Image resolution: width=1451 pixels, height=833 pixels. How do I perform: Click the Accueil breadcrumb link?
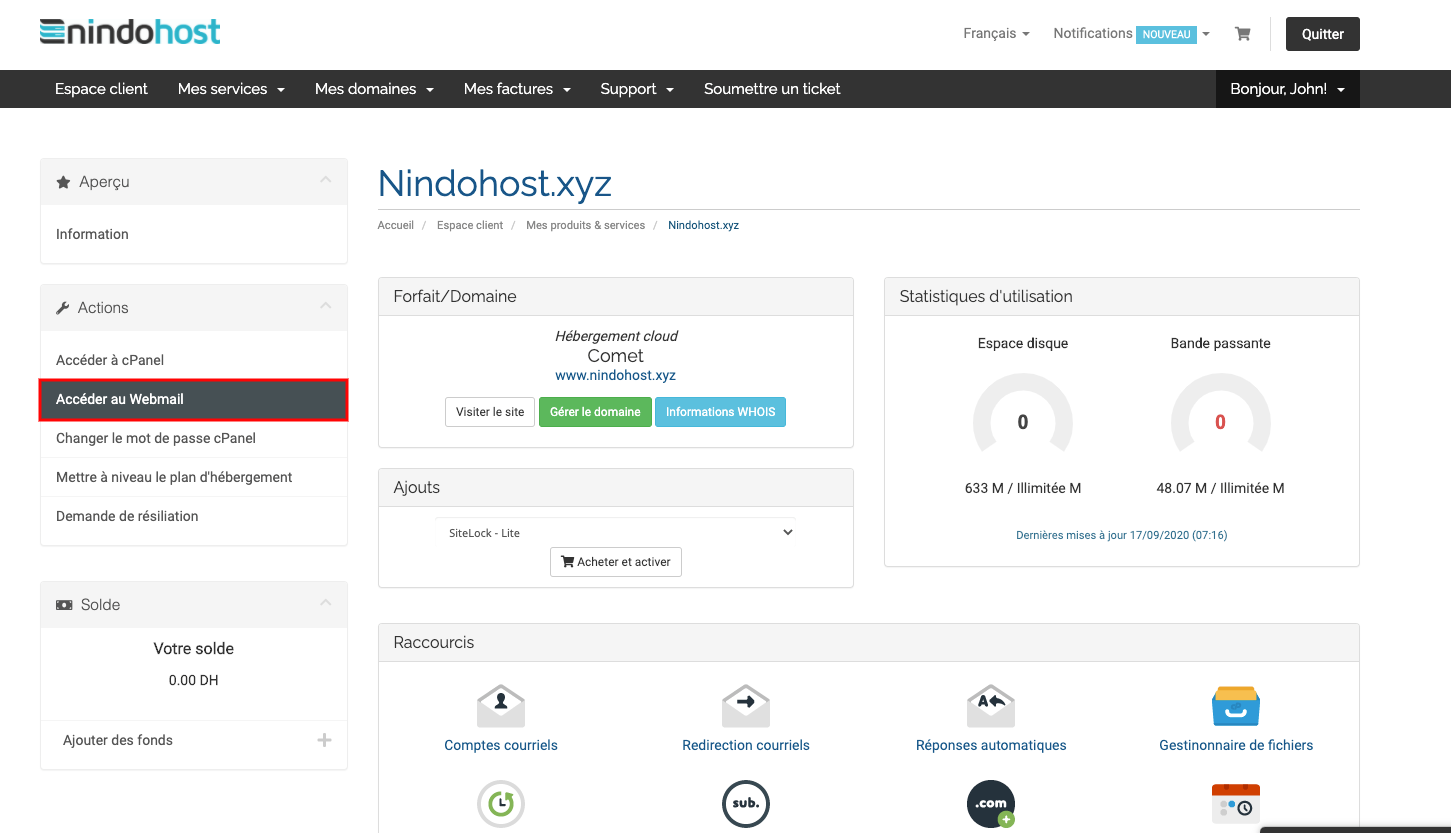coord(395,225)
